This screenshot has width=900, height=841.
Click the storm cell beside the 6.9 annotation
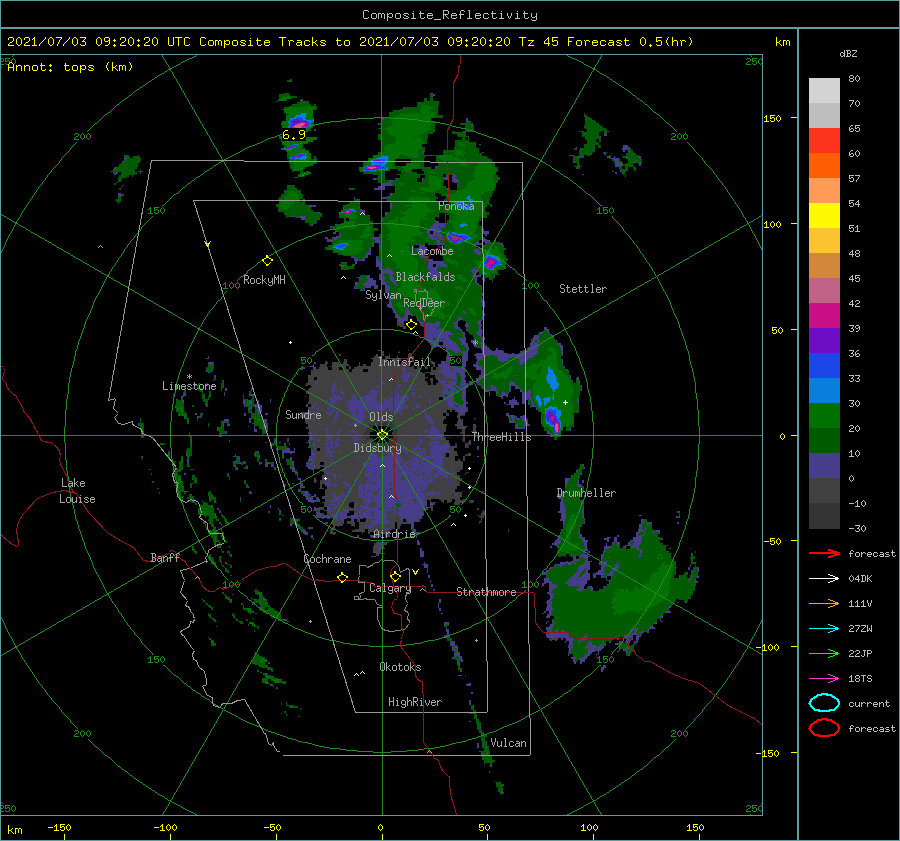coord(298,122)
